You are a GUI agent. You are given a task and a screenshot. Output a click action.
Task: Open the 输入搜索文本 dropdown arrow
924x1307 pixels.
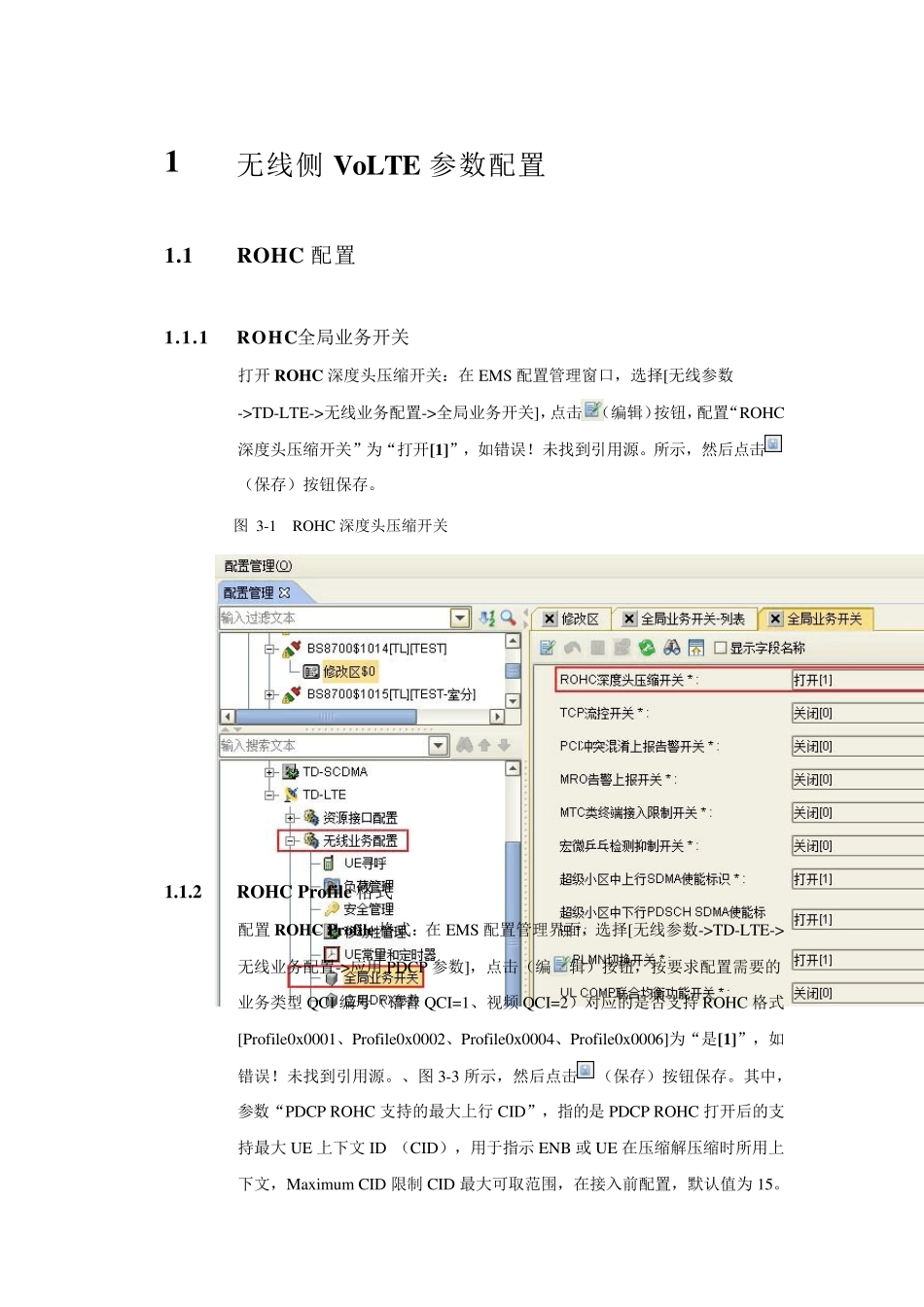(439, 745)
